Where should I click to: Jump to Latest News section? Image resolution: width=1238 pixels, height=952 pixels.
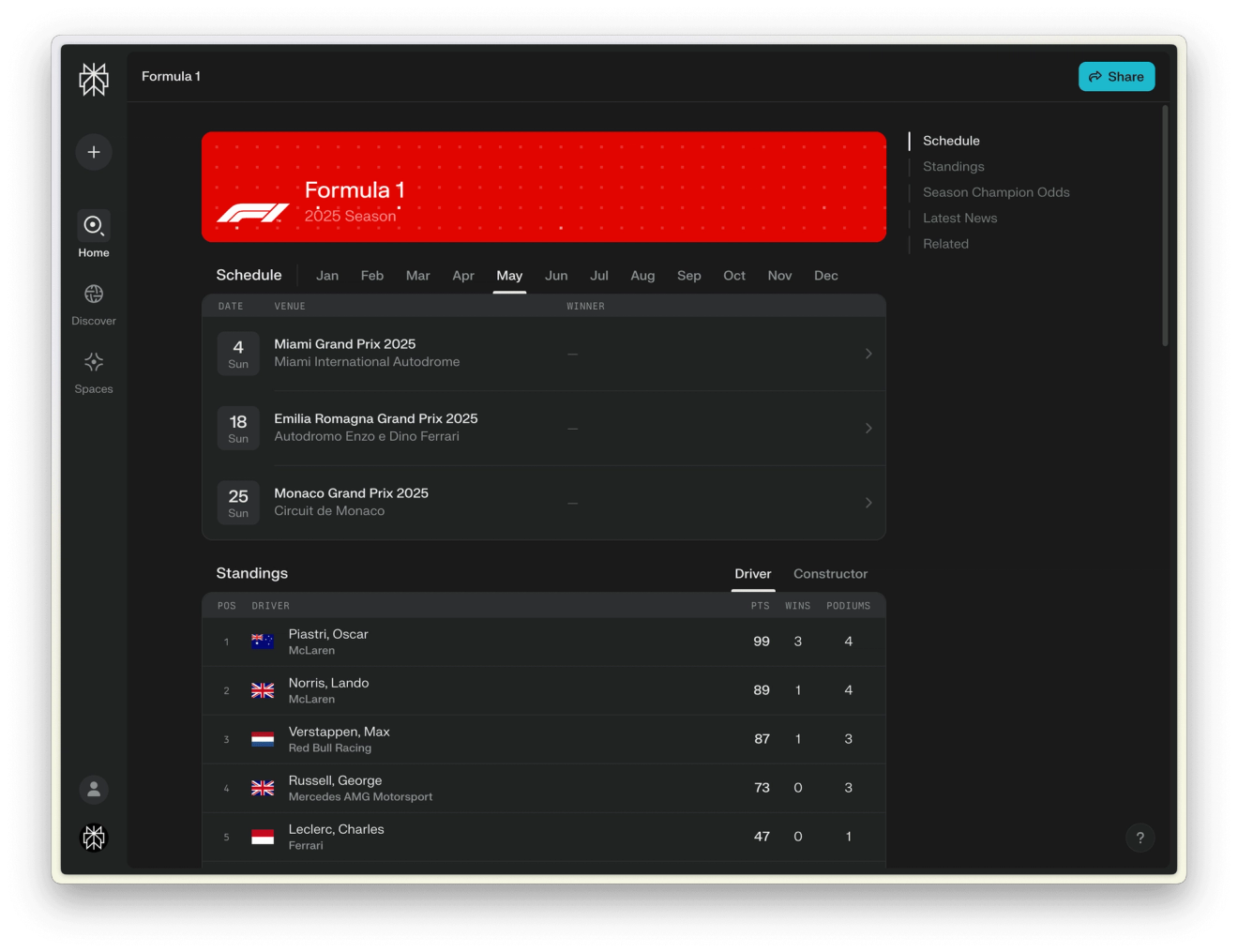coord(959,218)
